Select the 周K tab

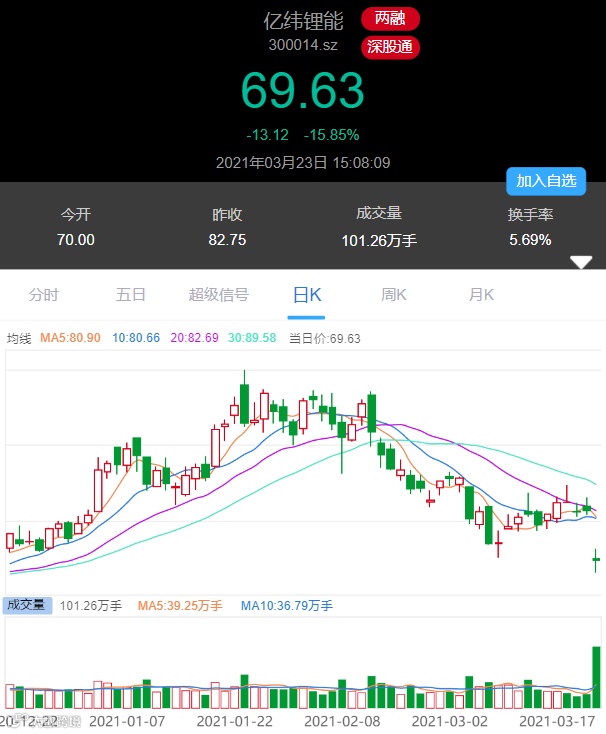394,295
